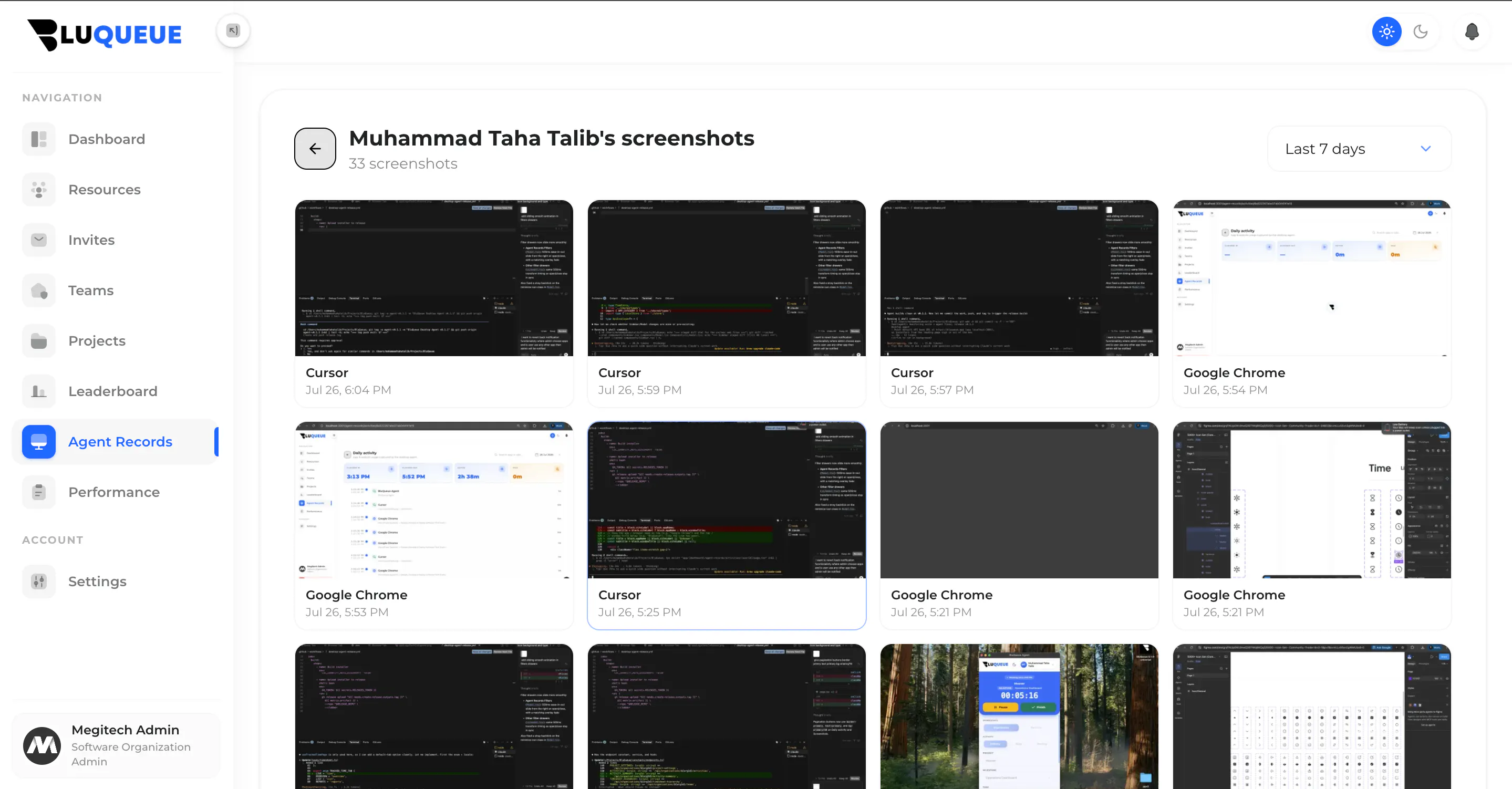Click the 'Jul 26, 5:54 PM' timestamp
Image resolution: width=1512 pixels, height=789 pixels.
tap(1225, 390)
